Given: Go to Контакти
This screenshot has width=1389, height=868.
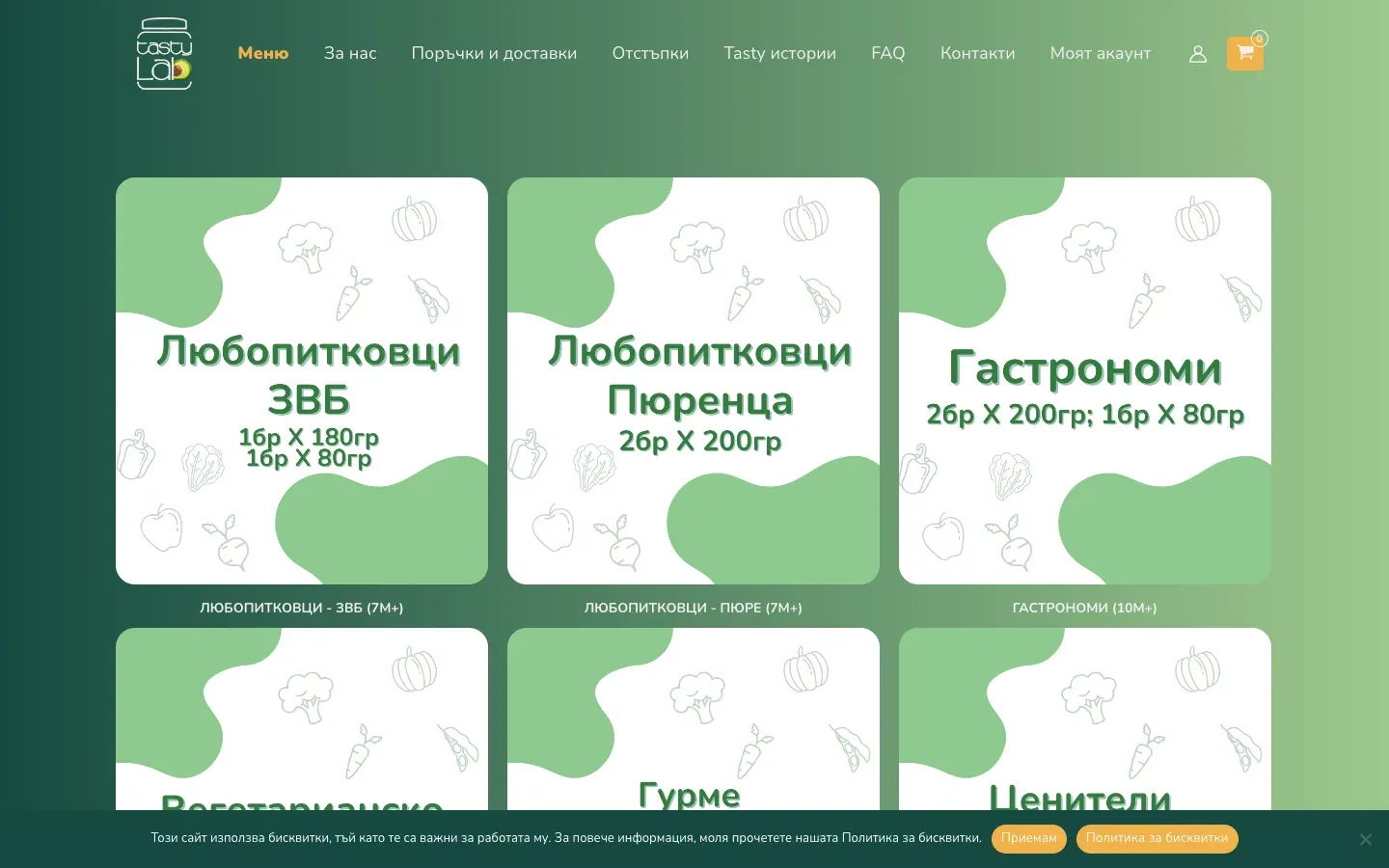Looking at the screenshot, I should pyautogui.click(x=977, y=53).
